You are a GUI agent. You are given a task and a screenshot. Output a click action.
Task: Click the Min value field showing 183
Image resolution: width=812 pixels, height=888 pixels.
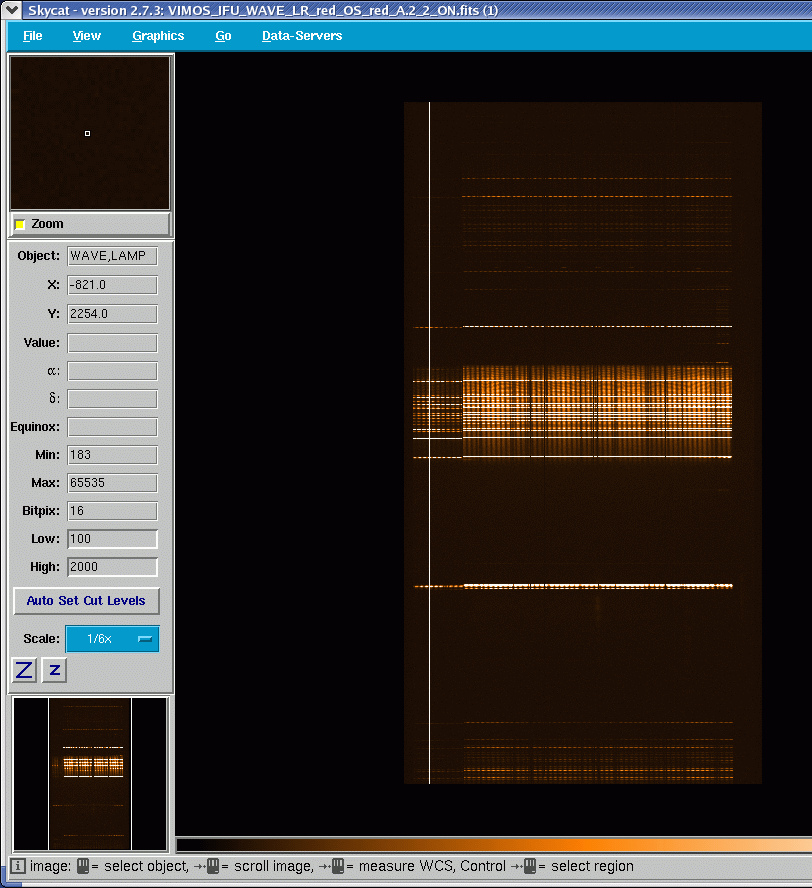tap(112, 455)
